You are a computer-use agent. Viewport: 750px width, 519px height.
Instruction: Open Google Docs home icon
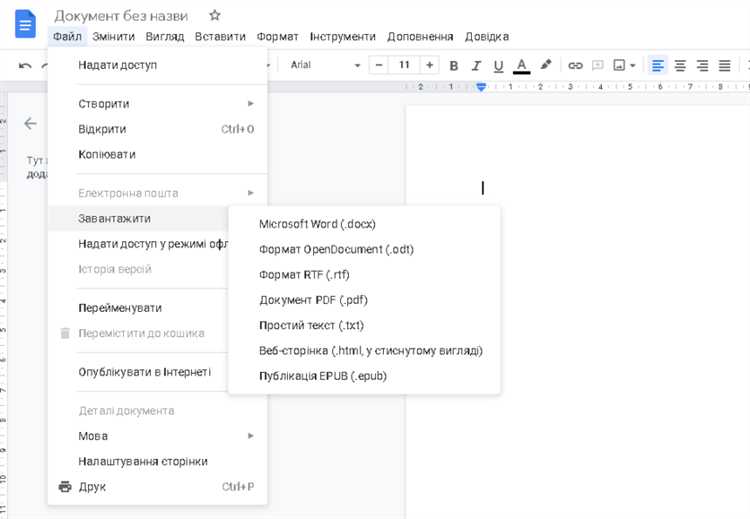[25, 24]
